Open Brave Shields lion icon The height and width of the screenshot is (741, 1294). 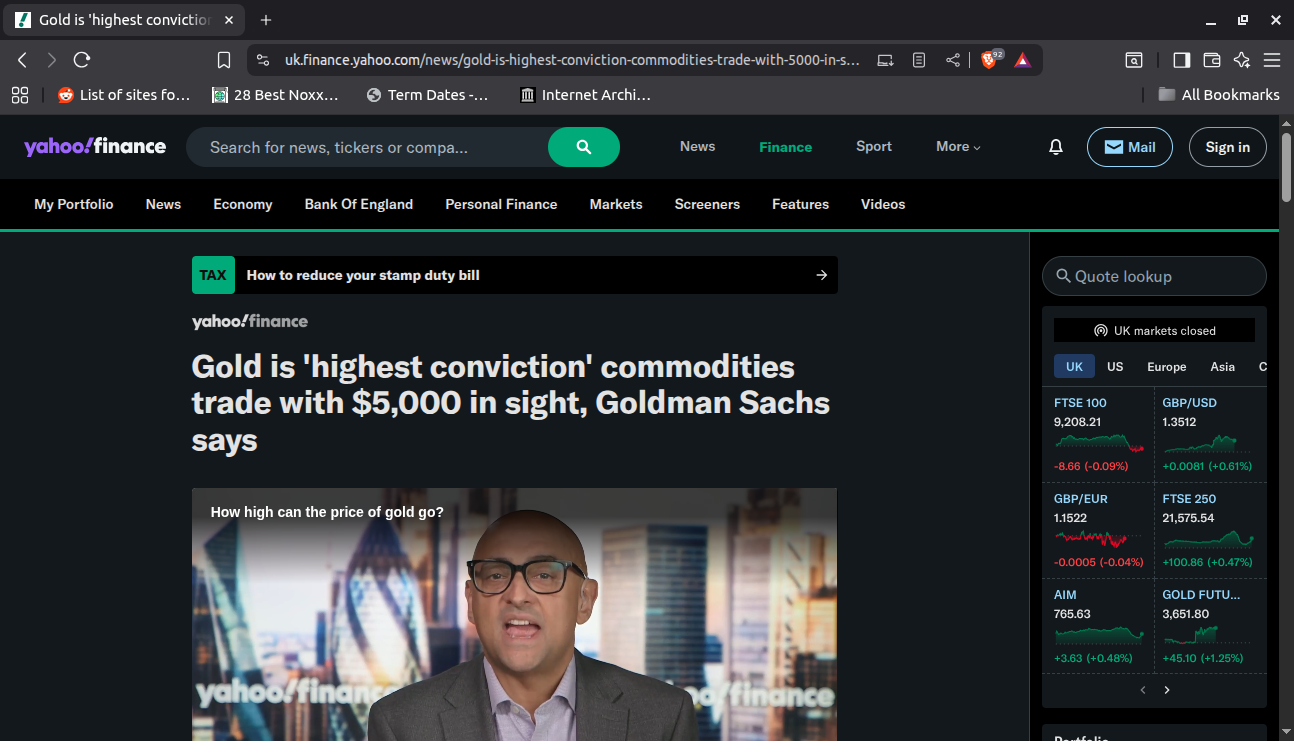click(x=990, y=60)
